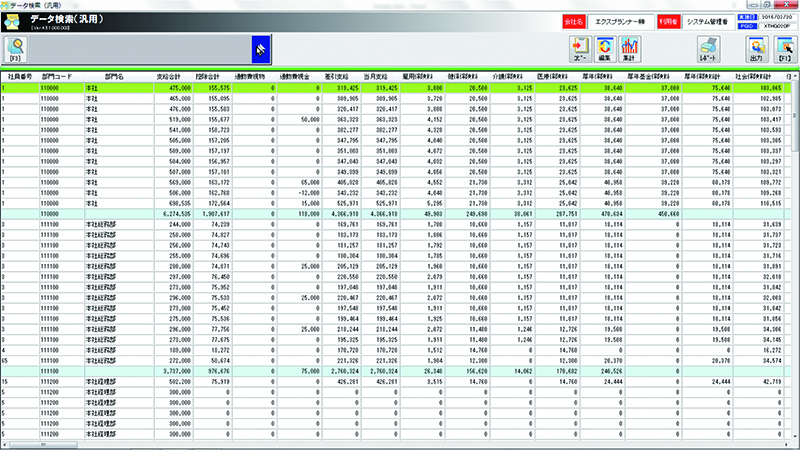The image size is (800, 450).
Task: Select the 110000 subtotal row showing 6,274,535
Action: point(400,213)
